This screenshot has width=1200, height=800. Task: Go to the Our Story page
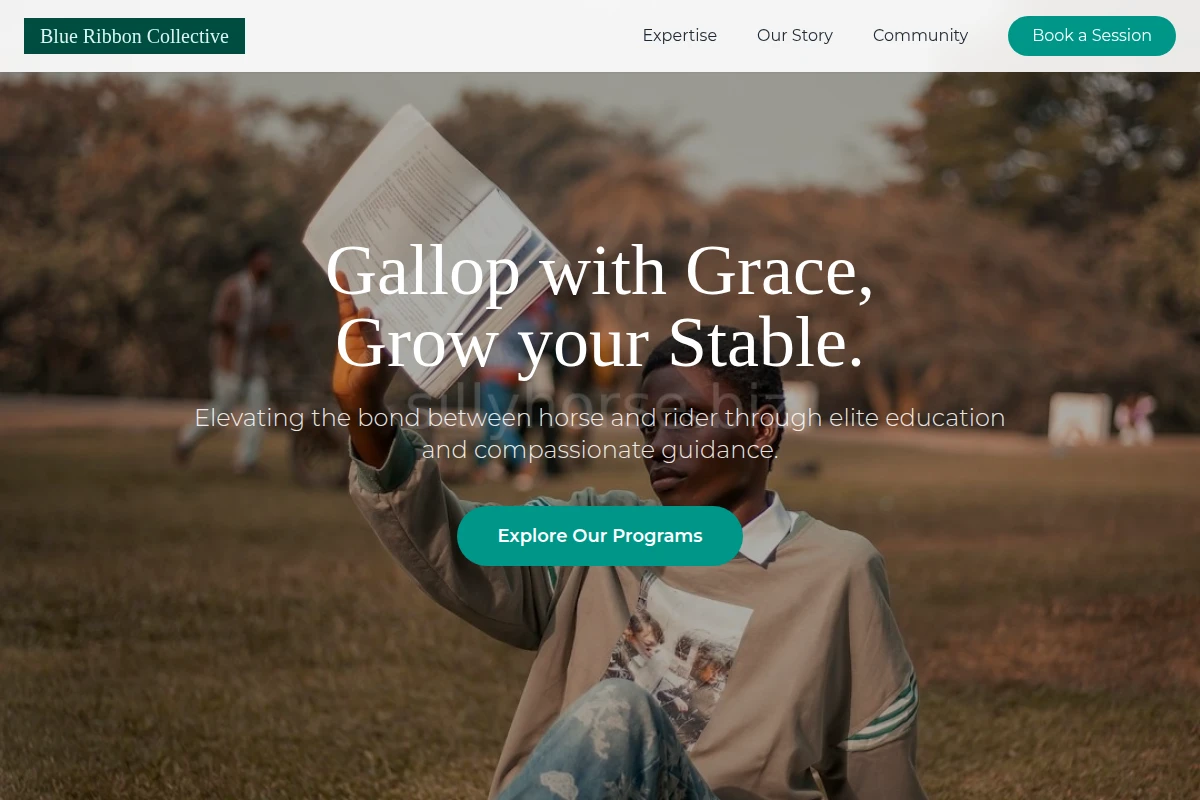tap(795, 36)
